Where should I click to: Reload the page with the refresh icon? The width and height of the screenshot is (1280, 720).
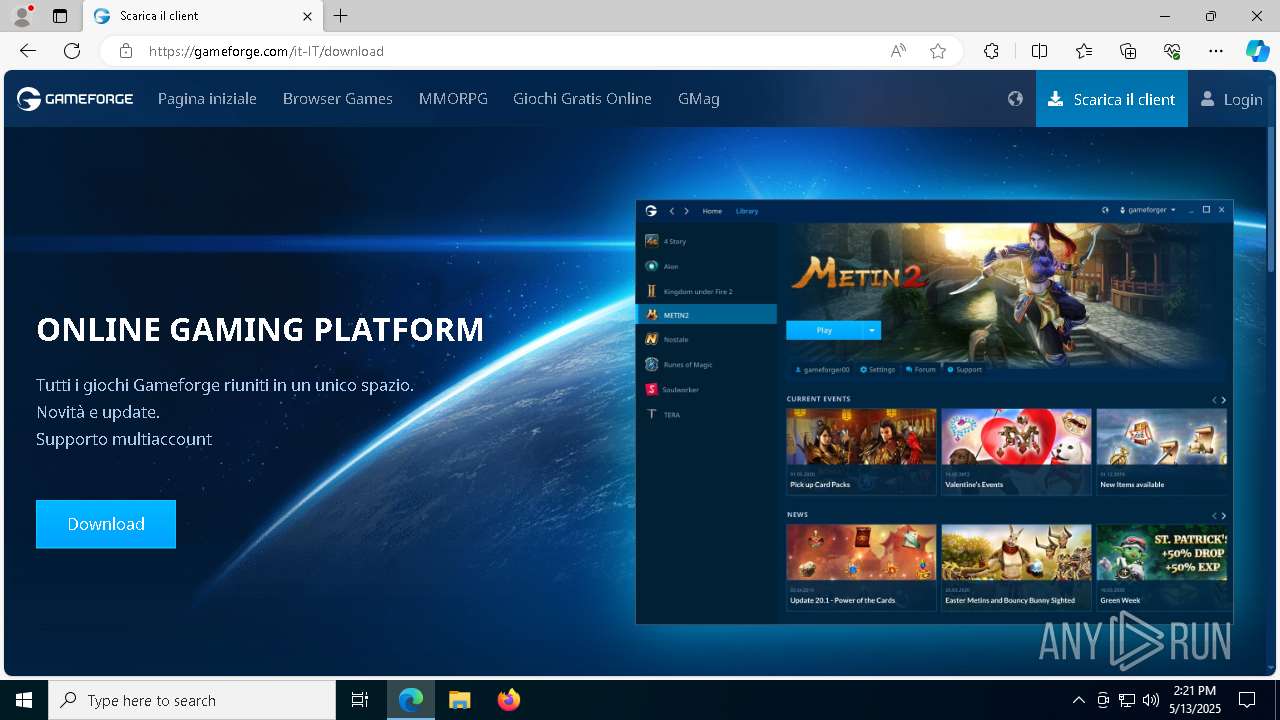tap(72, 51)
